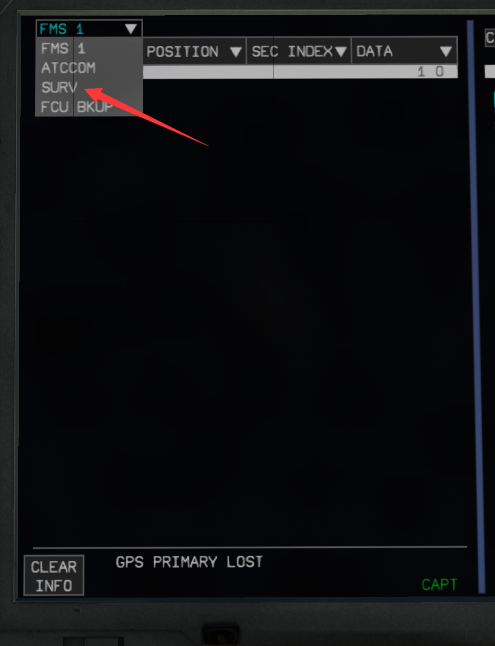Click the GPS PRIMARY LOST message
495x646 pixels.
pyautogui.click(x=189, y=562)
